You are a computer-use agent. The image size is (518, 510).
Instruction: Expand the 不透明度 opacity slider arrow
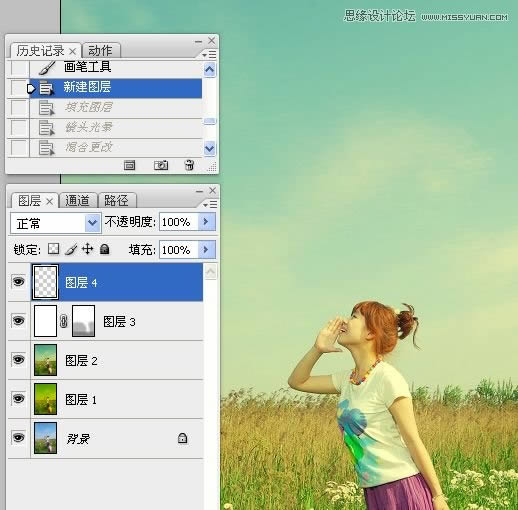click(x=206, y=222)
